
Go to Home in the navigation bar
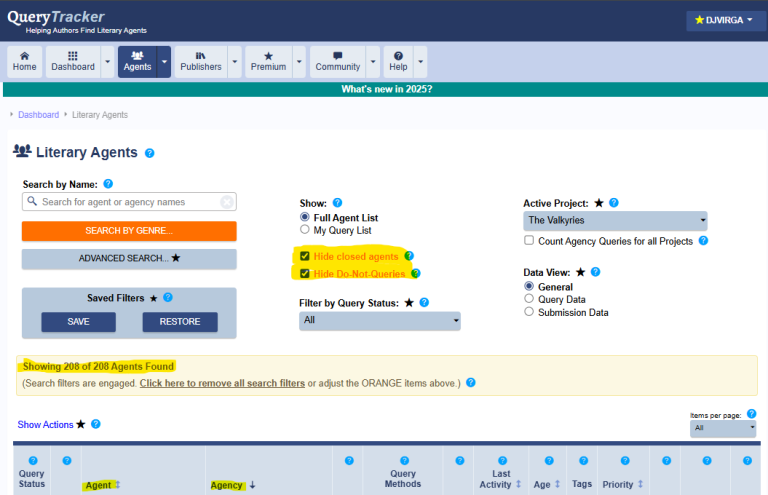pyautogui.click(x=24, y=62)
